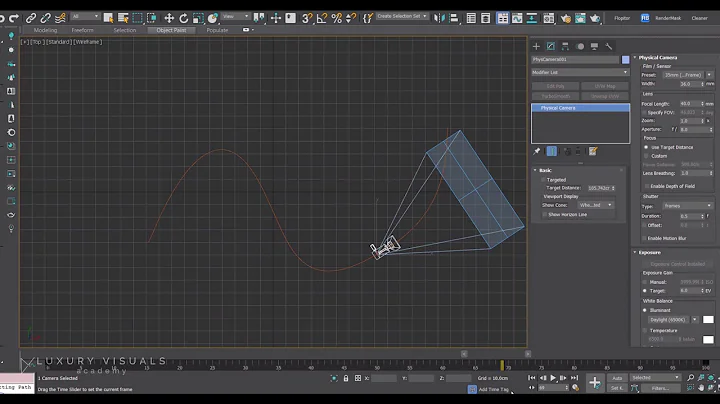Tick Enable Motion Blur checkbox

(x=645, y=238)
